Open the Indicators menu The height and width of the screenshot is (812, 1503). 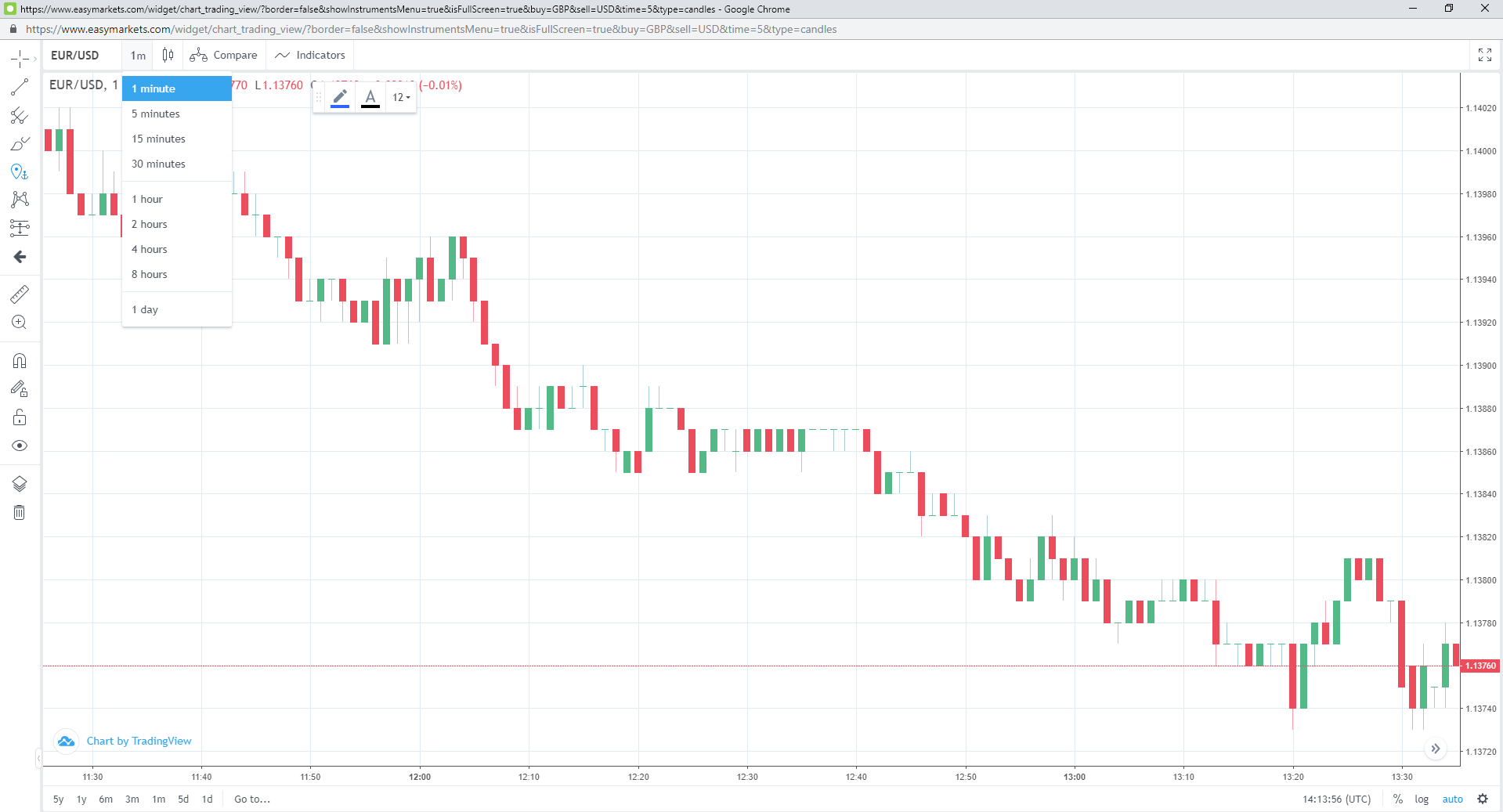click(310, 55)
